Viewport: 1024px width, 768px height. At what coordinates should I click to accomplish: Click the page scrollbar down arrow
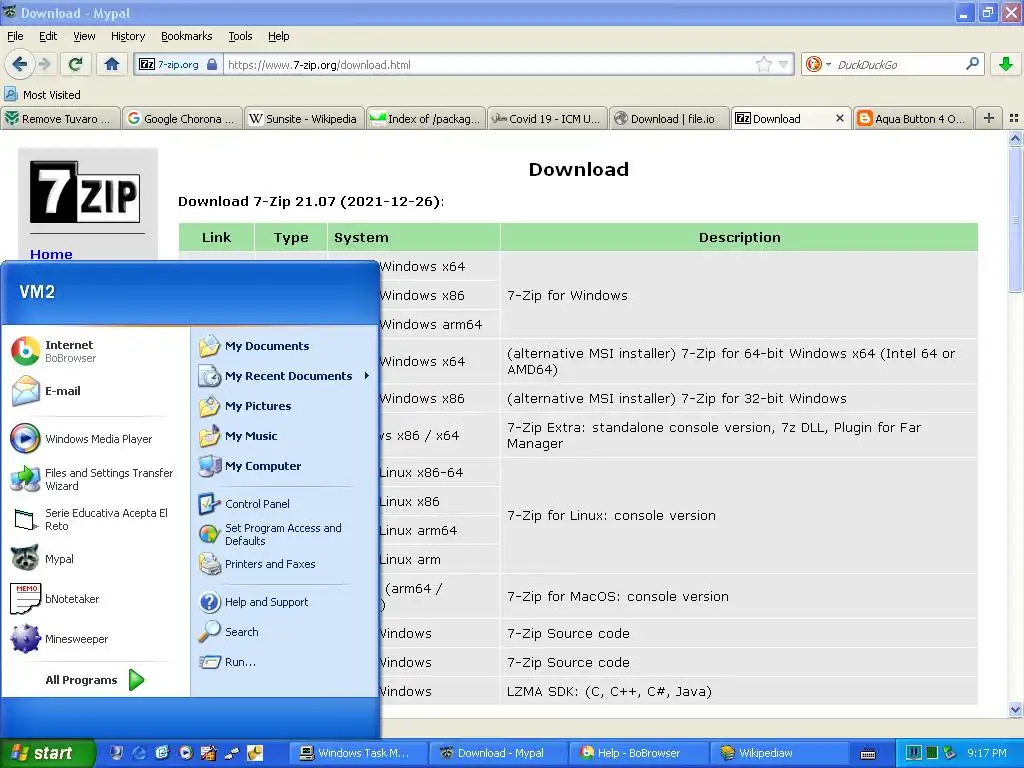coord(1015,709)
